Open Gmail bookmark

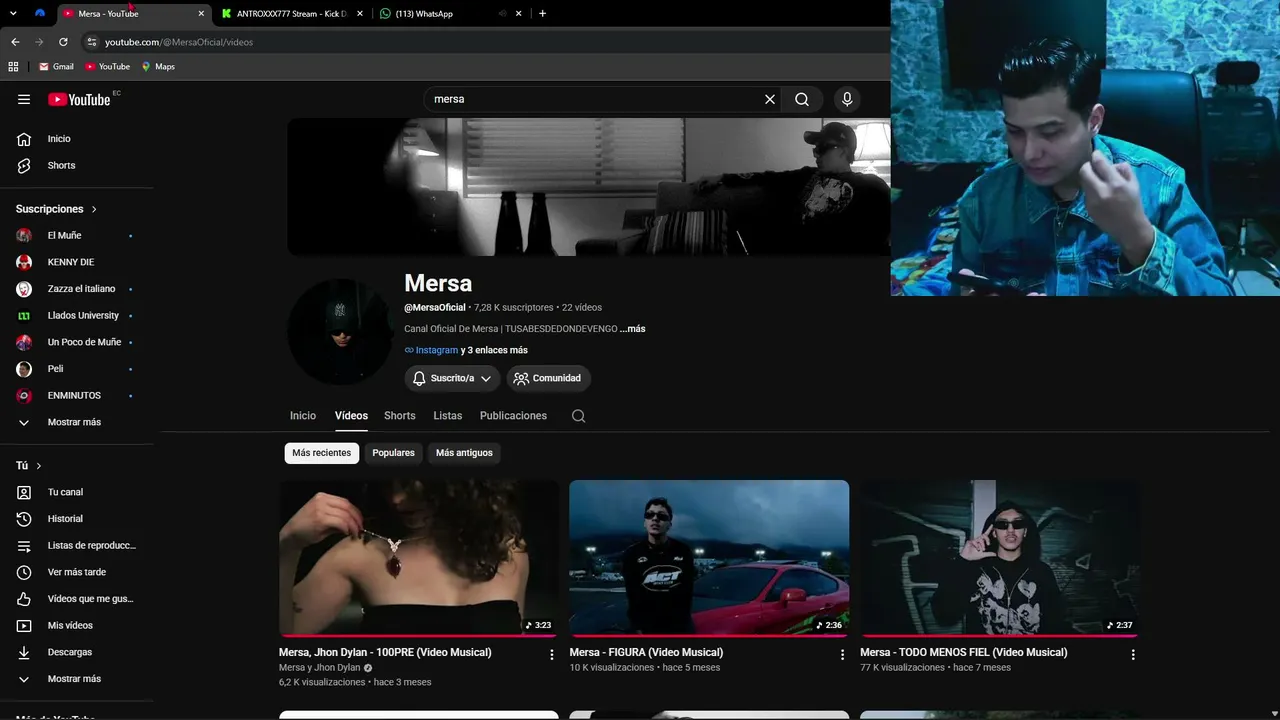[x=56, y=66]
